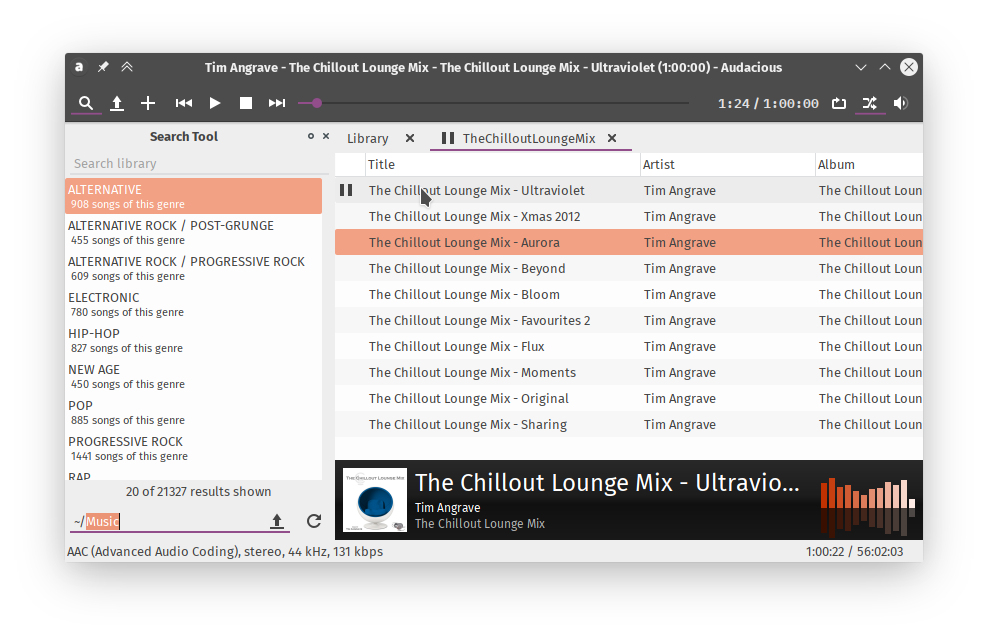
Task: Click the Audacious app icon in title bar
Action: (x=79, y=67)
